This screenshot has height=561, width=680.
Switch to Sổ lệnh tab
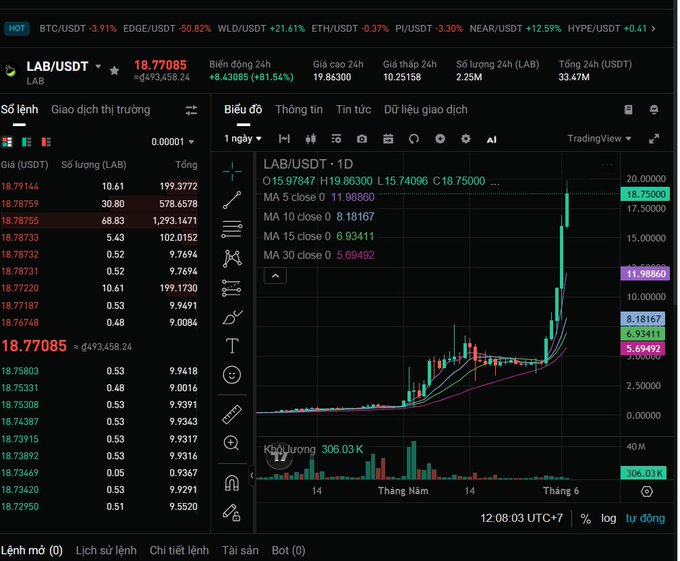(x=19, y=110)
